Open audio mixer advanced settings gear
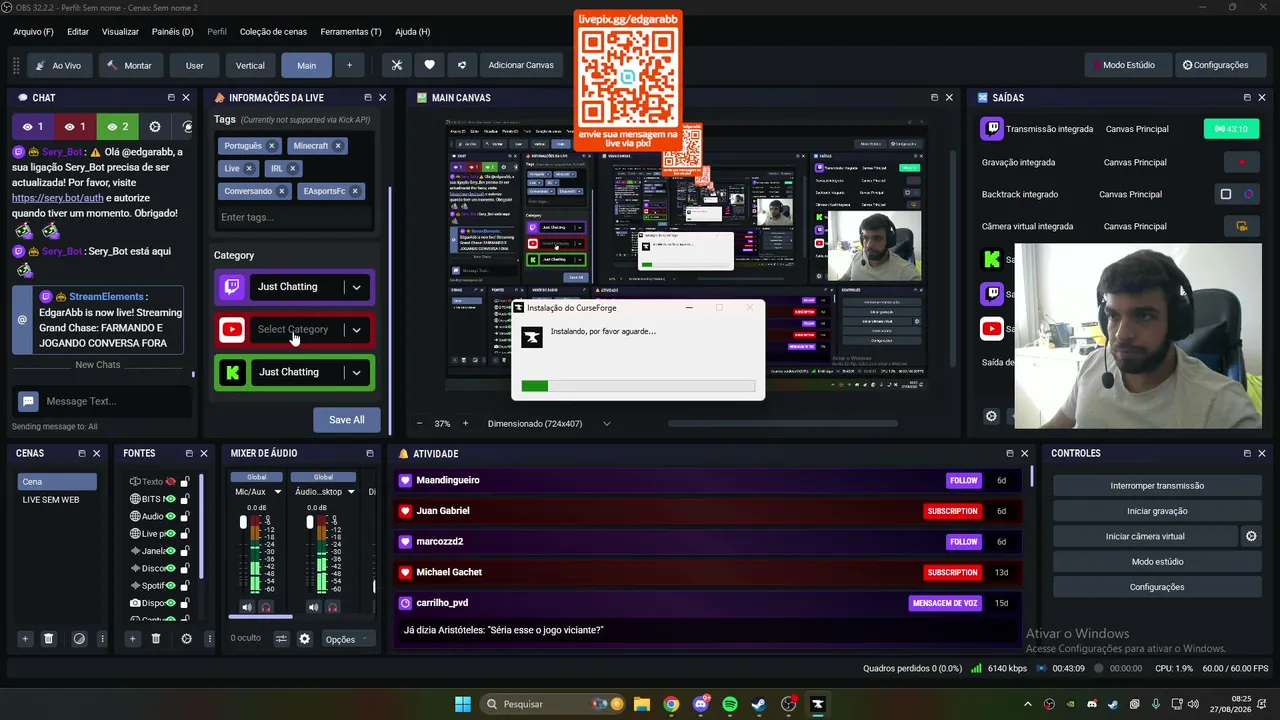 point(305,639)
